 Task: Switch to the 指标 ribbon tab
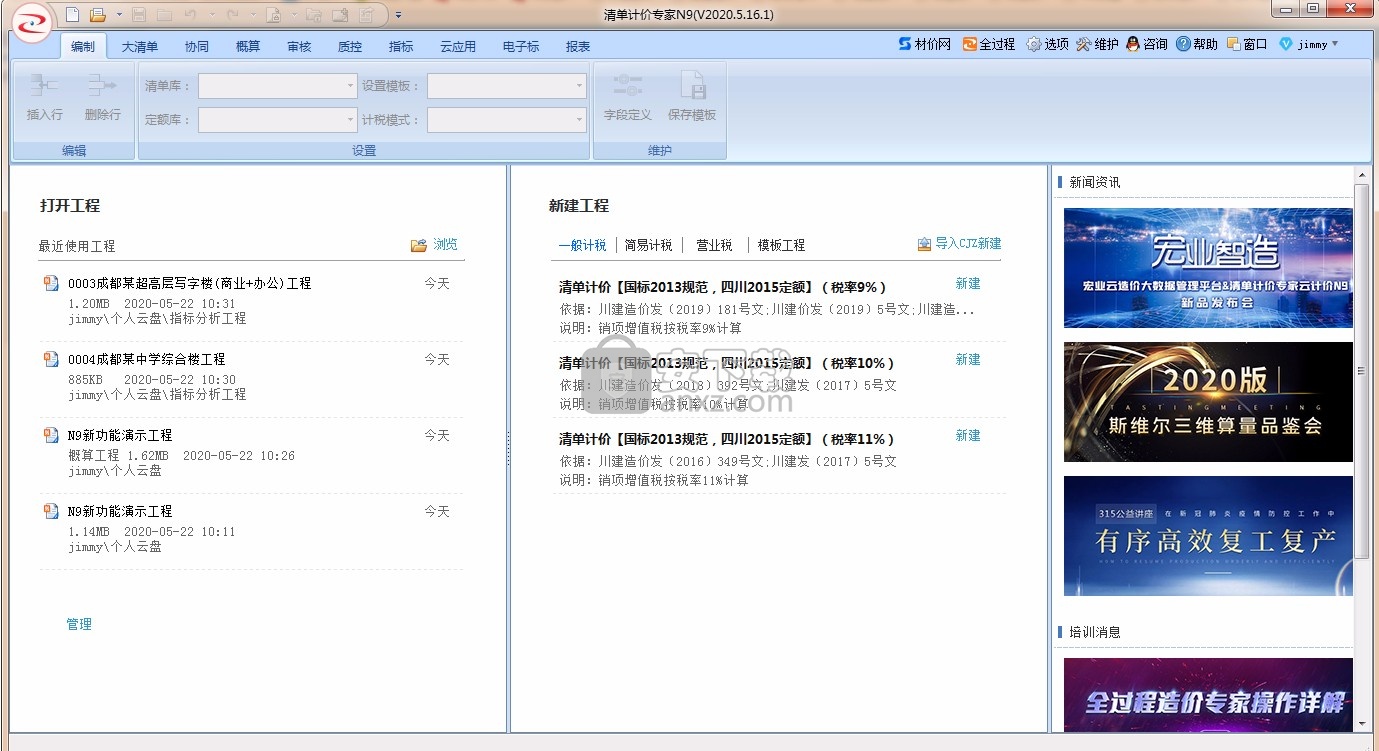coord(401,46)
